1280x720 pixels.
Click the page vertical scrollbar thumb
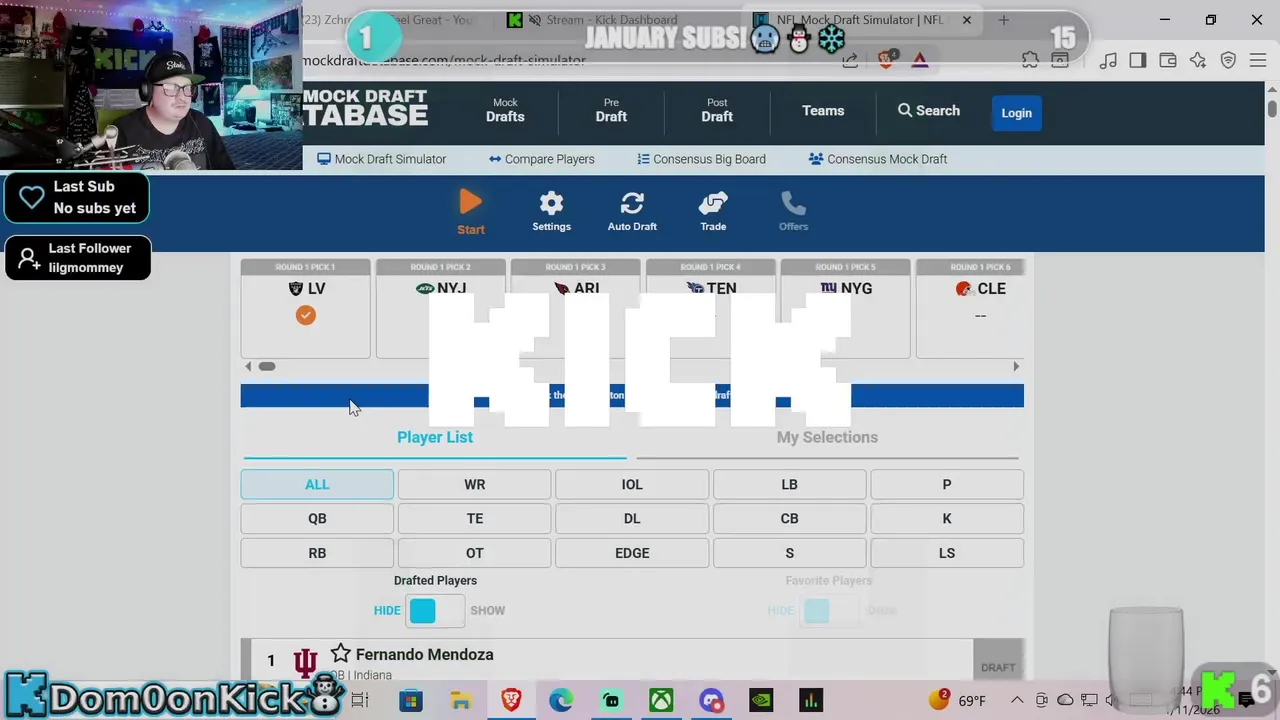coord(1271,108)
